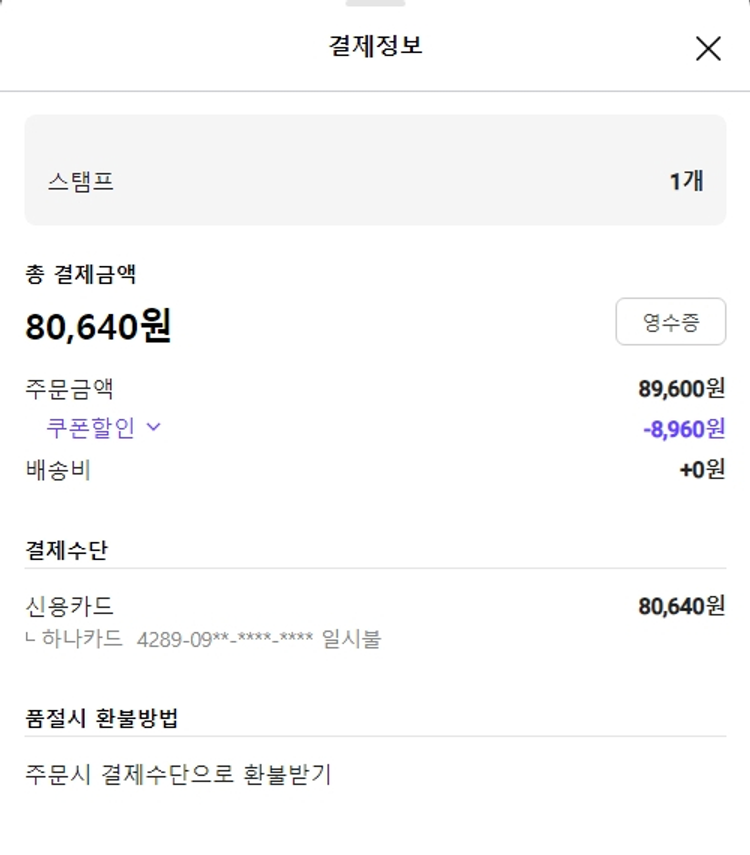Click the 쿠폰할인 coupon discount label
Viewport: 750px width, 855px height.
click(x=90, y=428)
